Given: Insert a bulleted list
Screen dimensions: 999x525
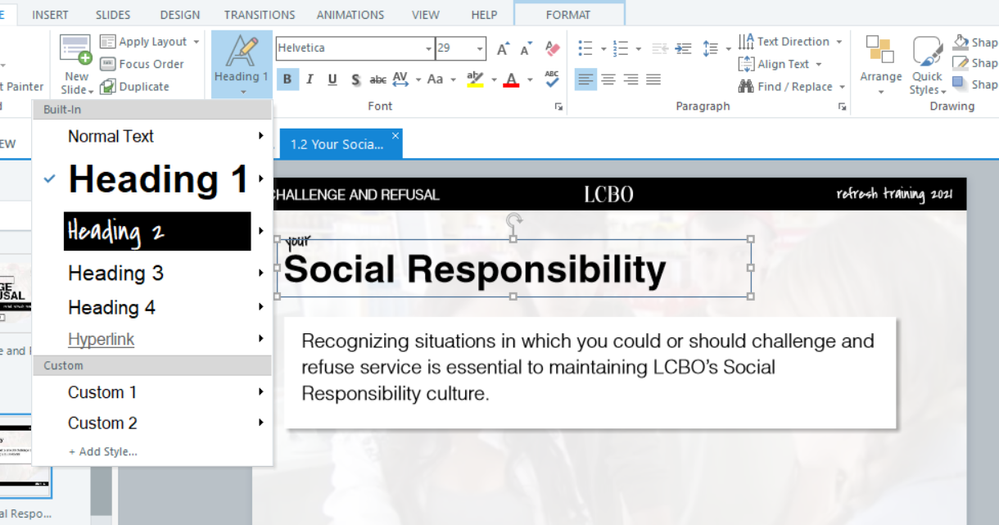Looking at the screenshot, I should click(586, 48).
